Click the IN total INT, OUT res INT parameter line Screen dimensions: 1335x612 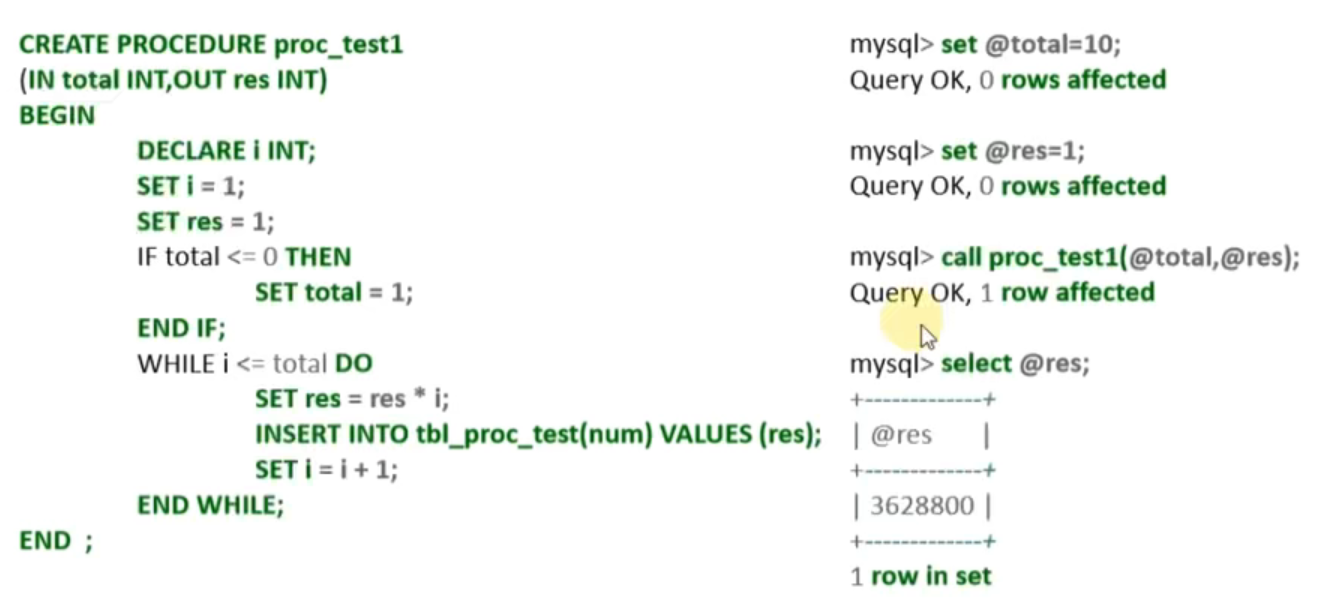coord(173,80)
